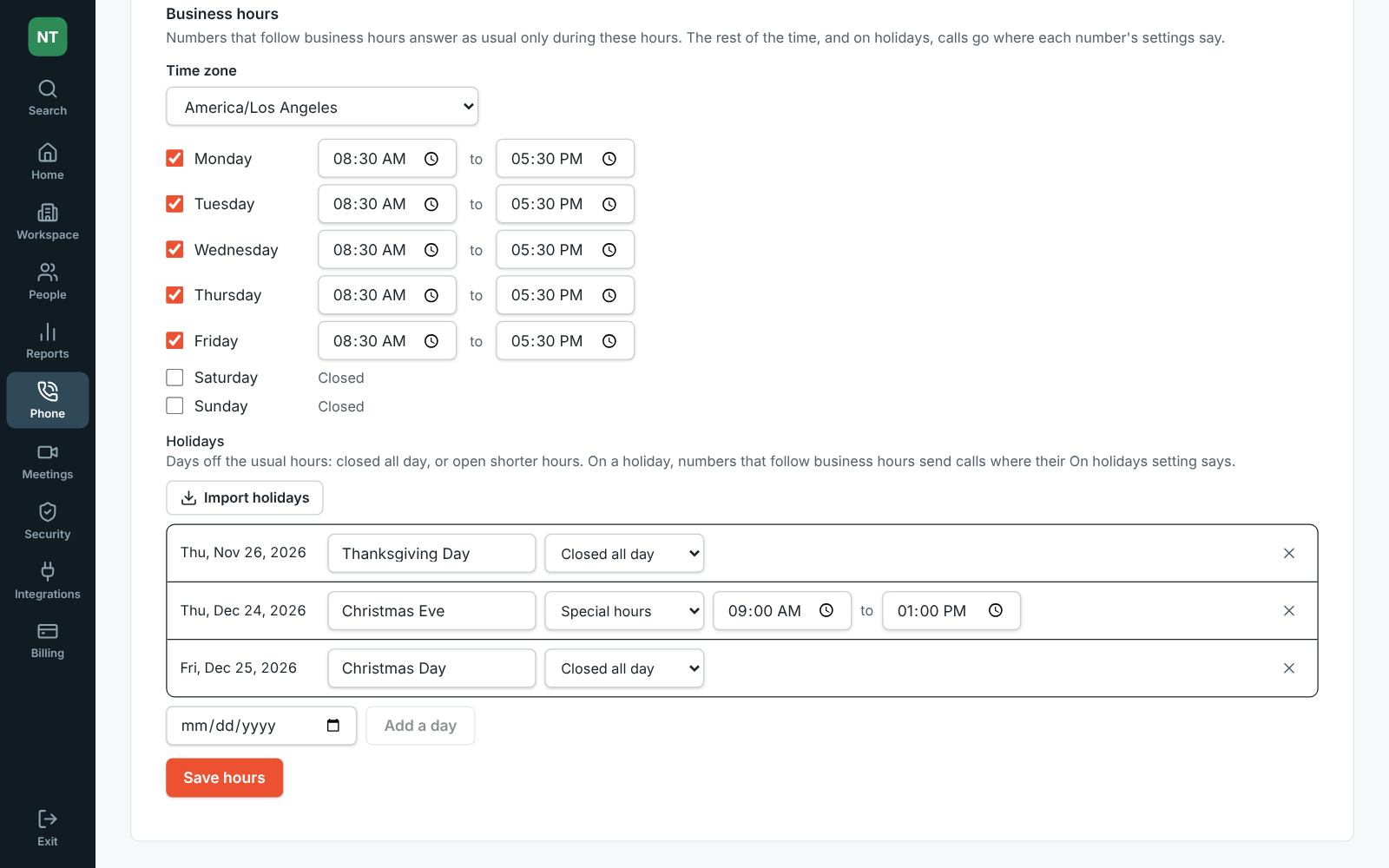Open the Christmas Day Closed all day dropdown
This screenshot has width=1389, height=868.
point(624,668)
